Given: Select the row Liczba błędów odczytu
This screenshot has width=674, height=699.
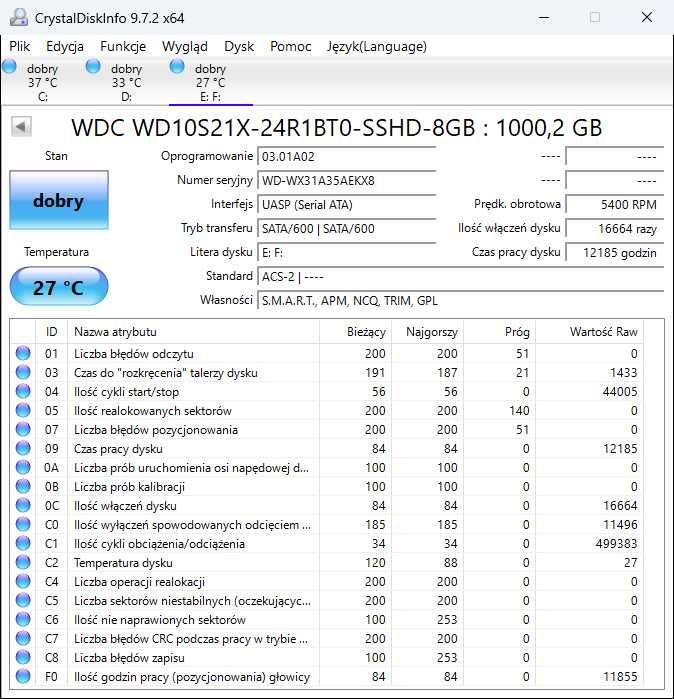Looking at the screenshot, I should click(x=328, y=353).
